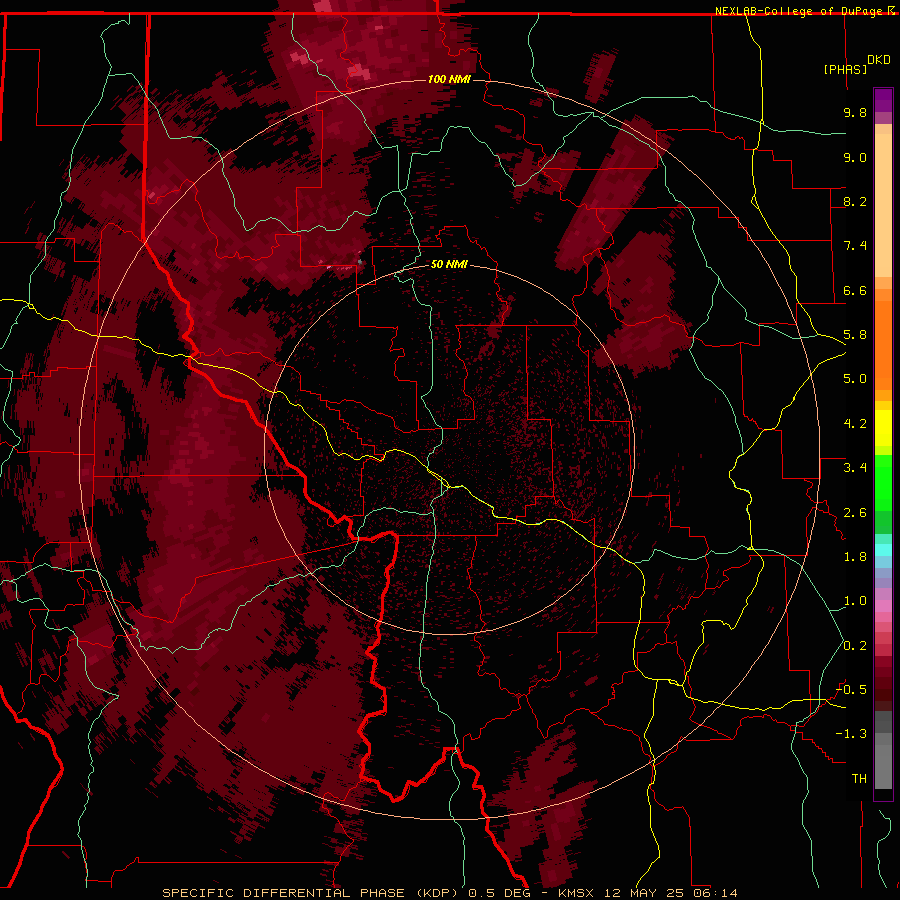Image resolution: width=900 pixels, height=900 pixels.
Task: Select the -1.3 value on the color scale
Action: (x=851, y=734)
